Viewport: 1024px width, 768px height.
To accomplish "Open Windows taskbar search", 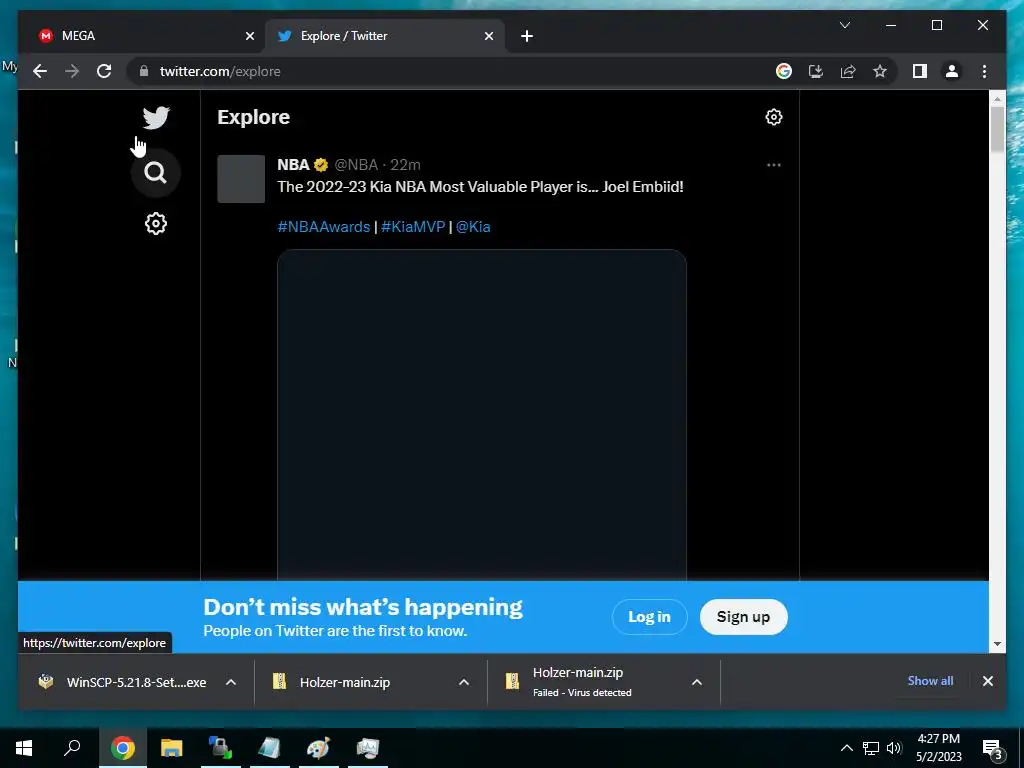I will click(72, 748).
